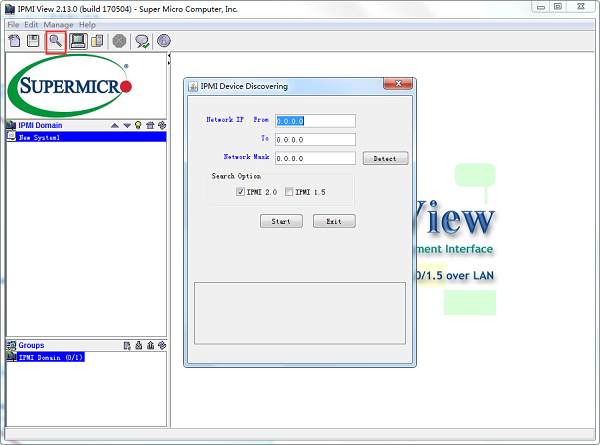The height and width of the screenshot is (445, 600).
Task: Close the IPMI Device Discovering dialog
Action: tap(398, 83)
